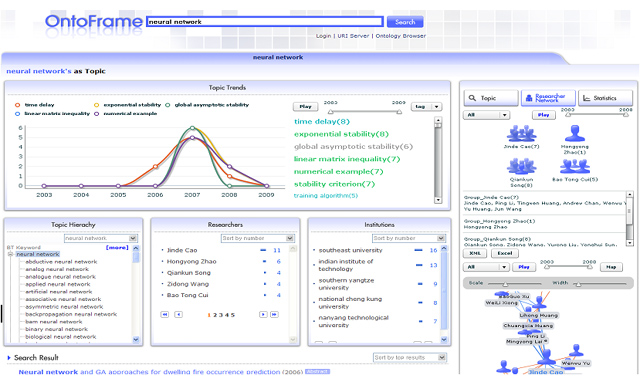Image resolution: width=640 pixels, height=392 pixels.
Task: Adjust the Scale slider handle
Action: 505,284
